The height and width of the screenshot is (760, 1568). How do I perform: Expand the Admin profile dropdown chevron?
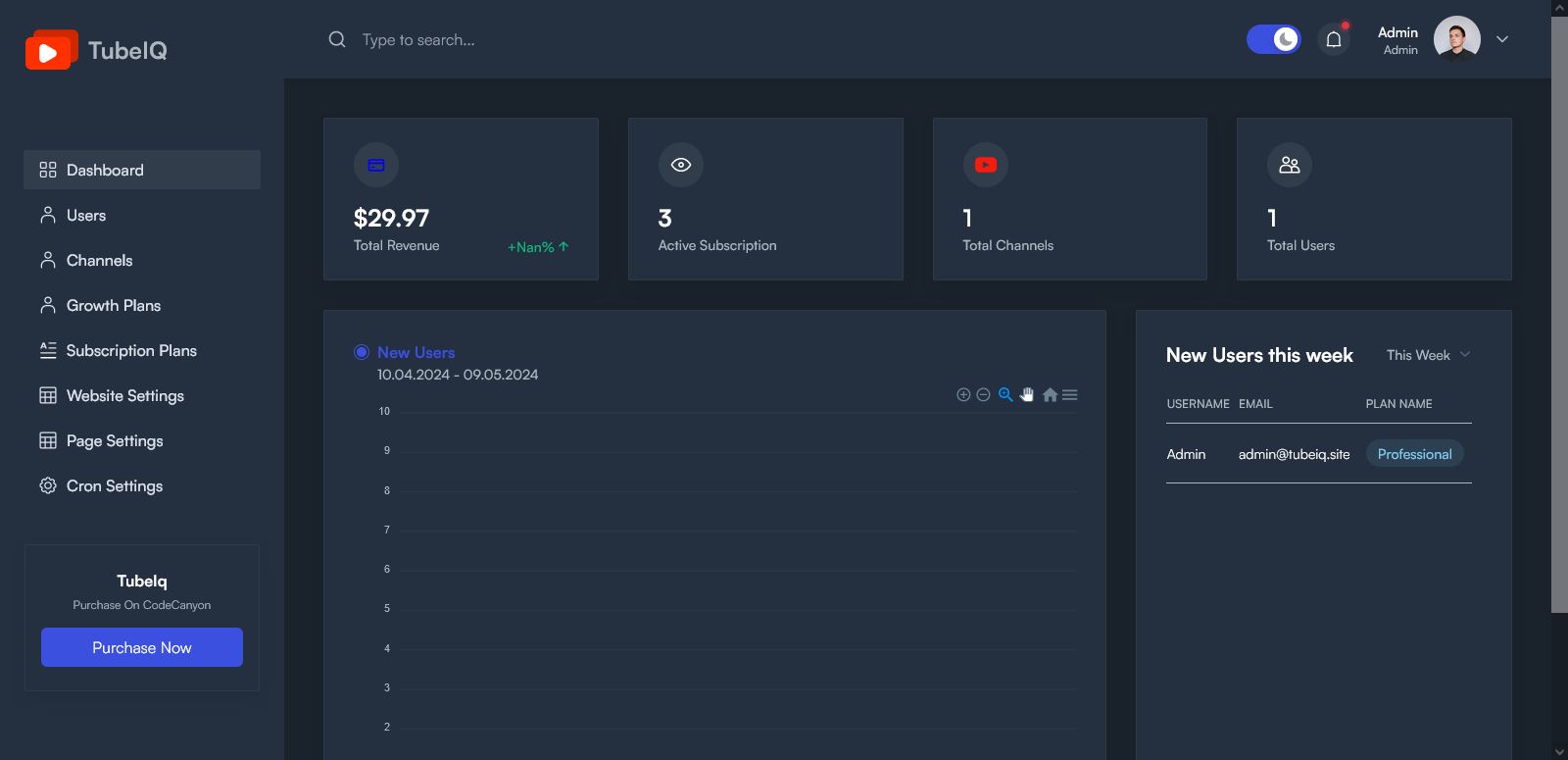coord(1502,39)
